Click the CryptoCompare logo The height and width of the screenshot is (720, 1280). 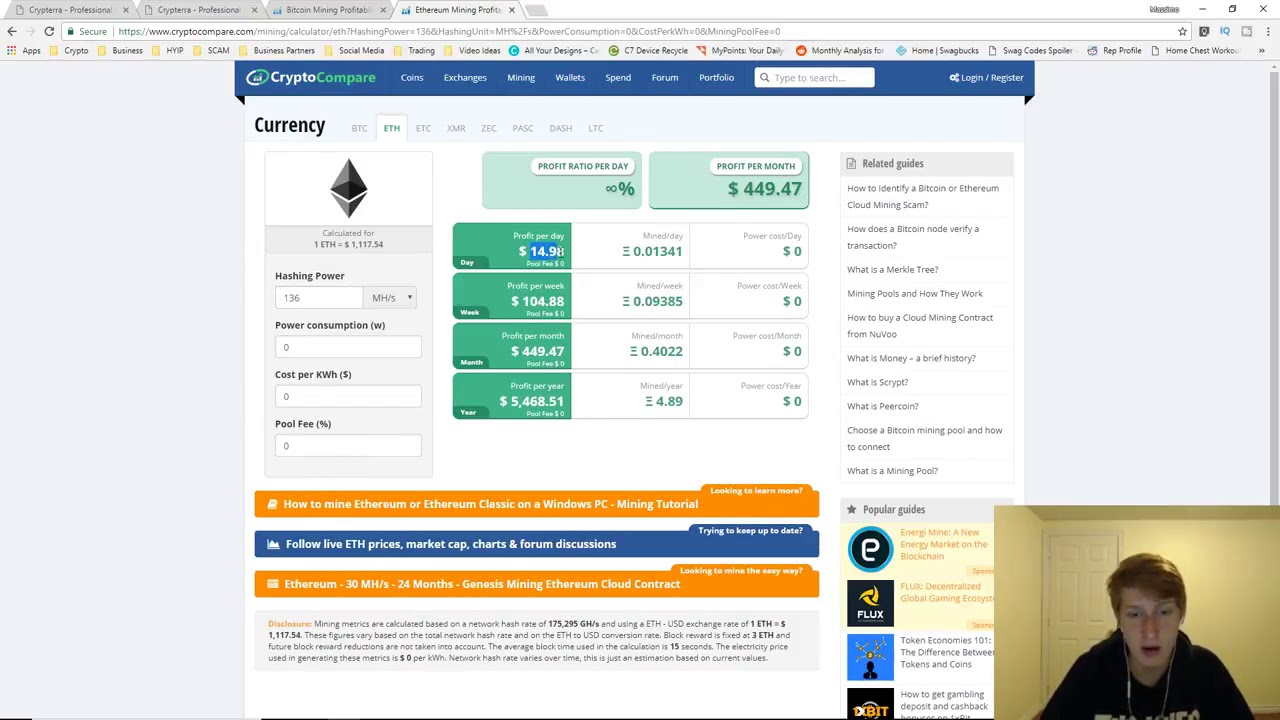coord(311,78)
